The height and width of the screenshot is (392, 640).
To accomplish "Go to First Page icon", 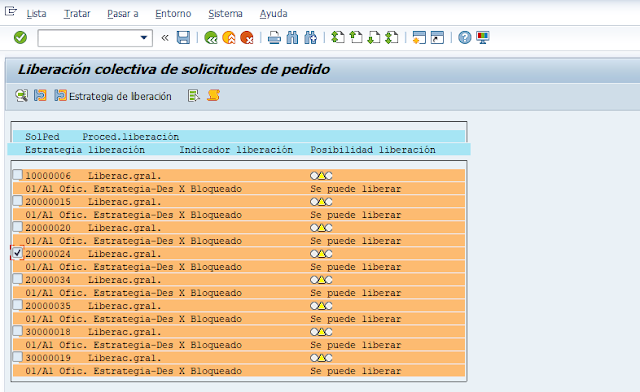I will pyautogui.click(x=338, y=38).
